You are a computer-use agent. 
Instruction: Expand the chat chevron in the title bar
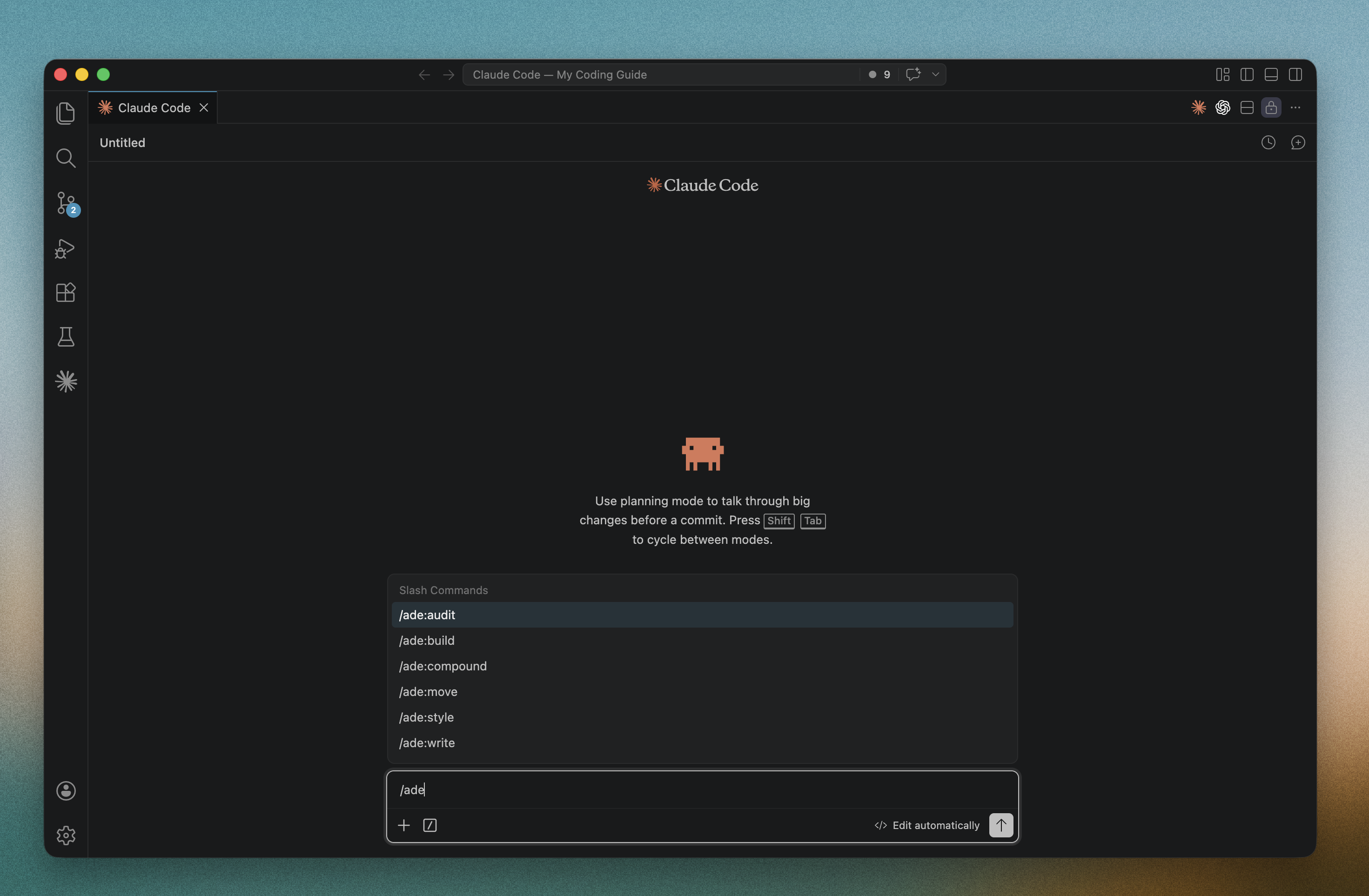tap(935, 75)
